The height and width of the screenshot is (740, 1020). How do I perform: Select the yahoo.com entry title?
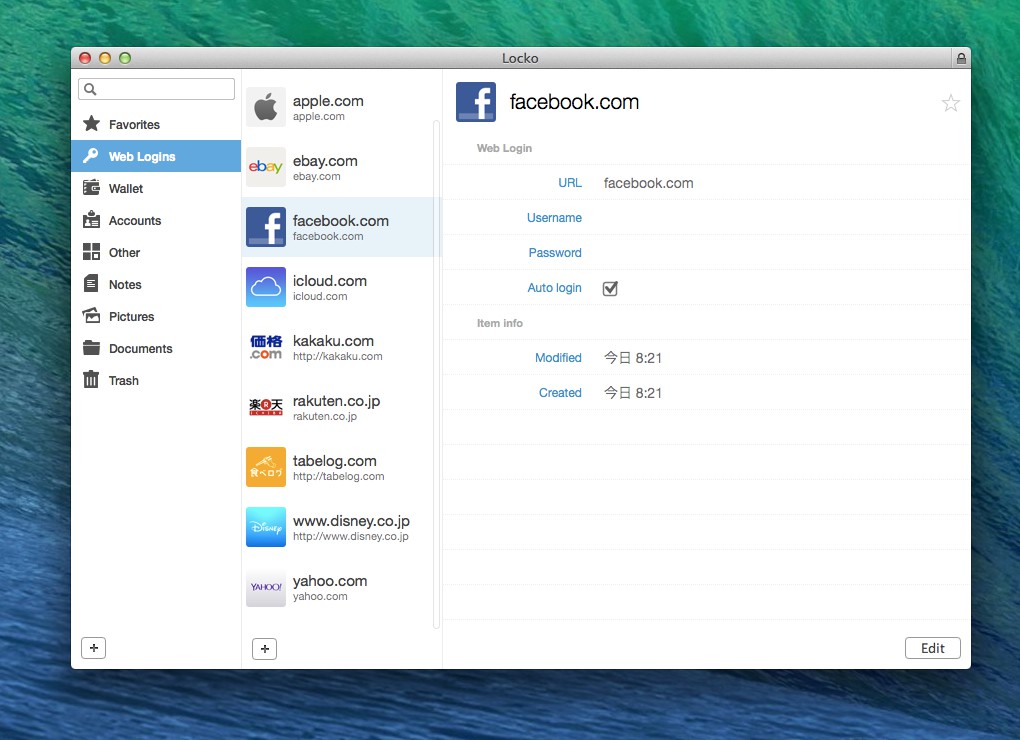(330, 581)
